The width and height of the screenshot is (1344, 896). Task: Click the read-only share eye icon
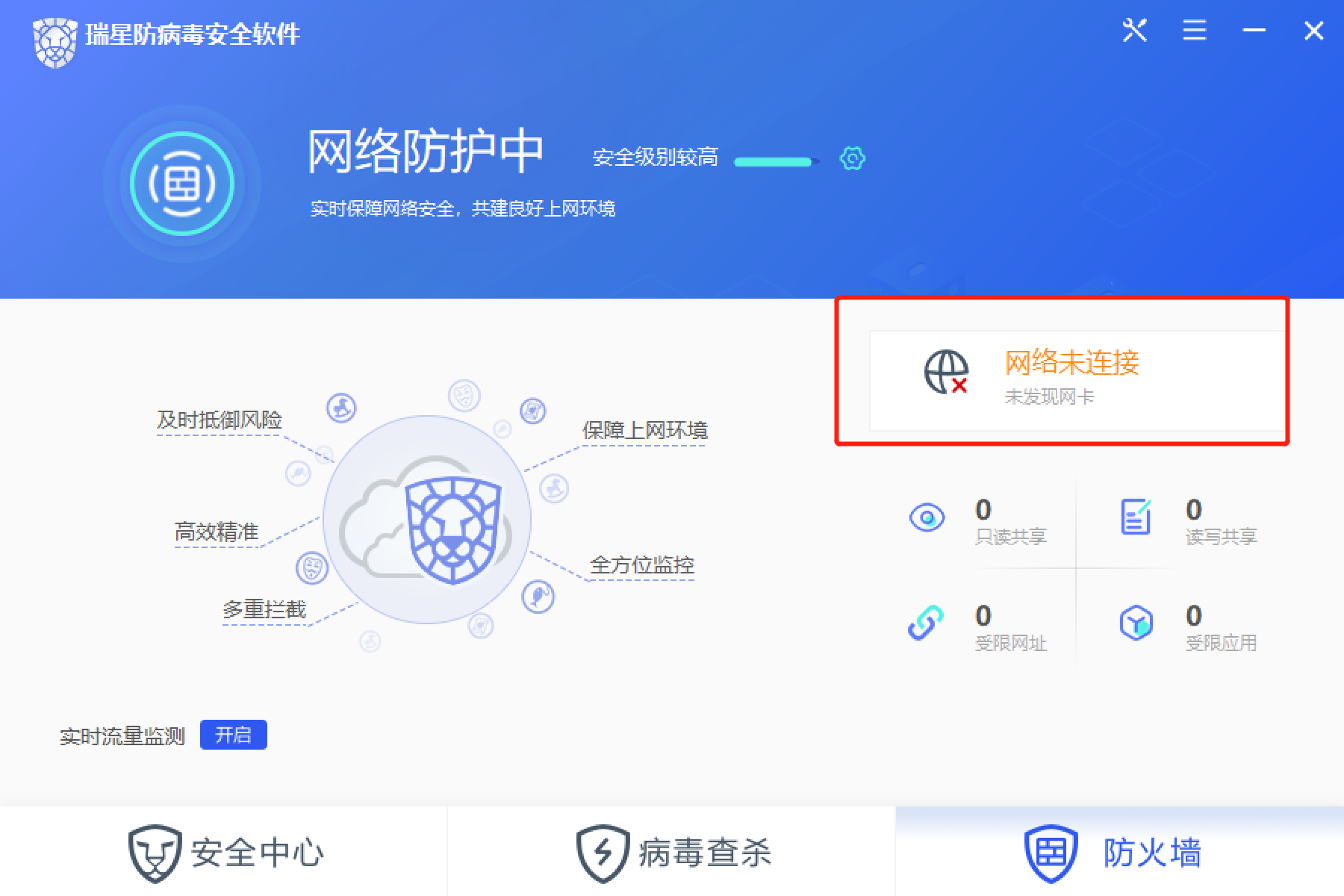(927, 517)
